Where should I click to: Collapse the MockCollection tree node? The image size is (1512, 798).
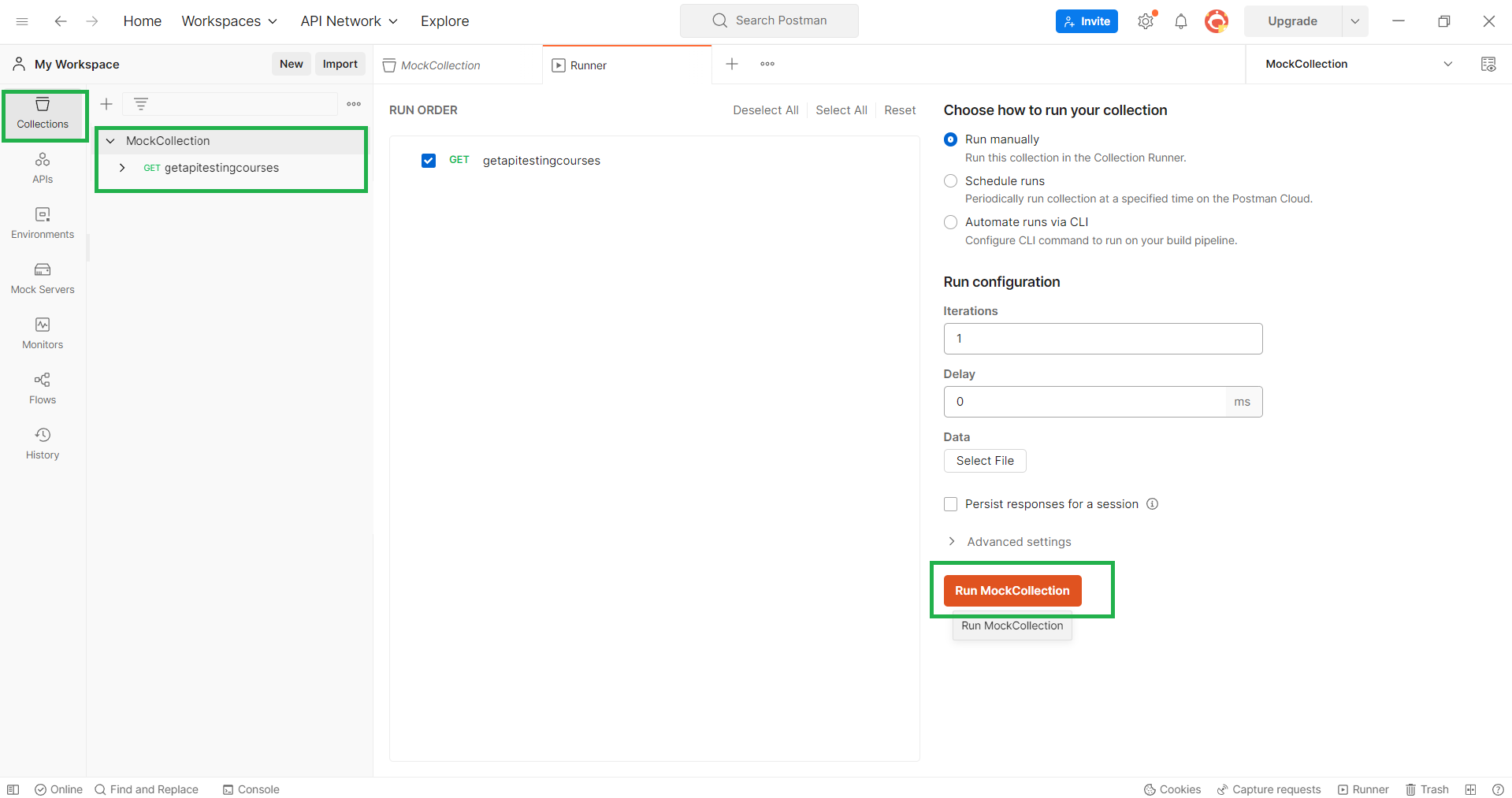[110, 141]
